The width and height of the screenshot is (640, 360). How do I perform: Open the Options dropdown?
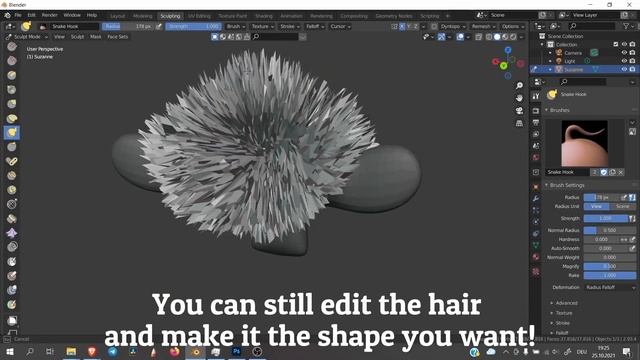coord(513,27)
